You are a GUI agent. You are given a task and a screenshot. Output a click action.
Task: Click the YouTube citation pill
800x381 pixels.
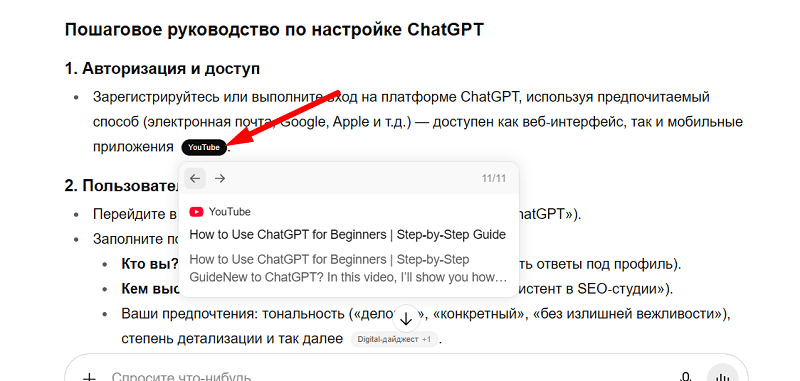coord(204,147)
